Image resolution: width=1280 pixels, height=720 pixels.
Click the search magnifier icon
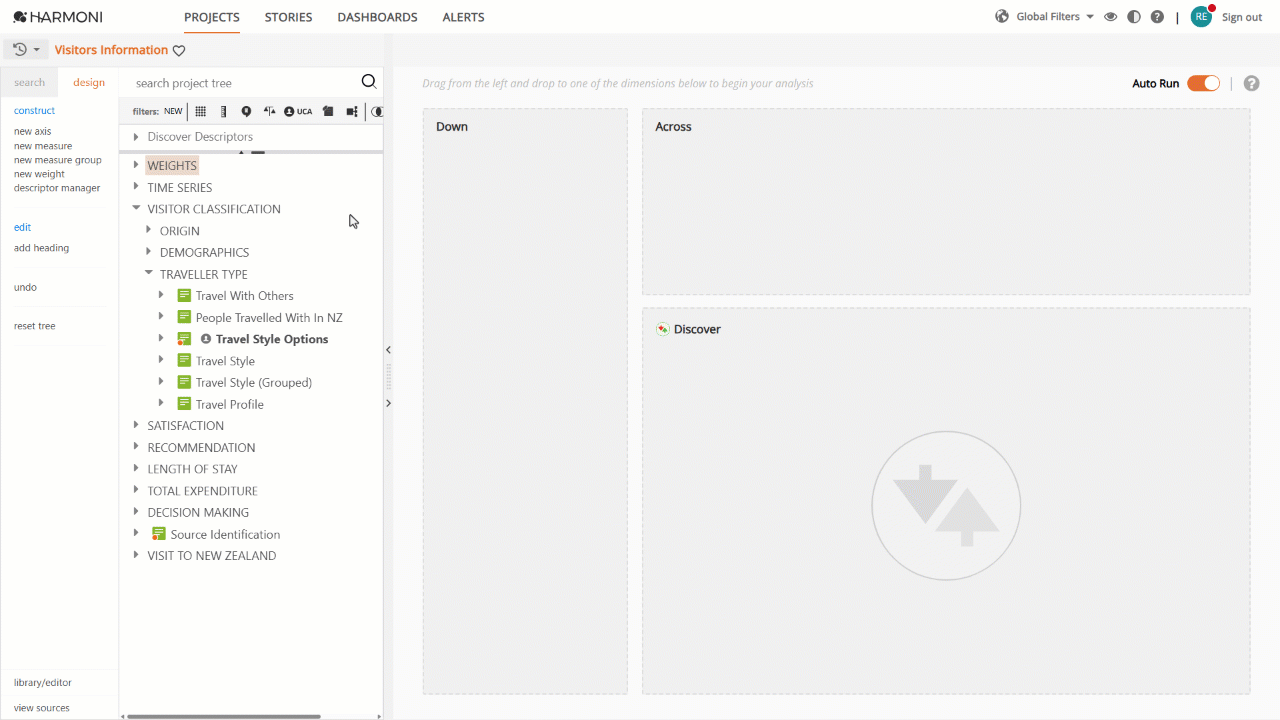(x=369, y=82)
